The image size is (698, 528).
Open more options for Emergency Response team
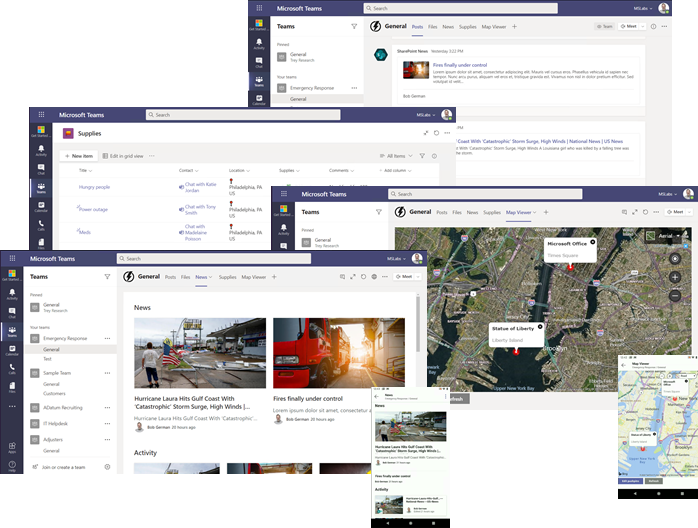(107, 338)
